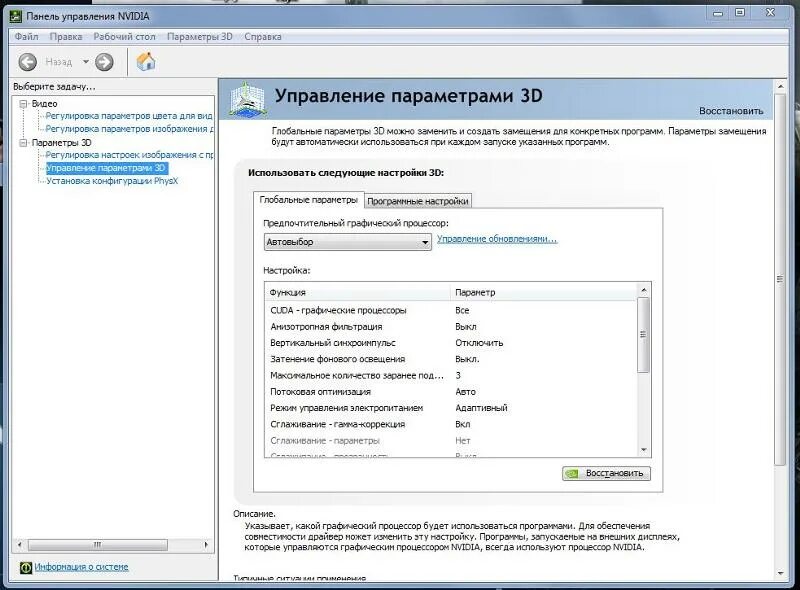The image size is (800, 590).
Task: Open the Автовыбор graphics processor dropdown
Action: 347,242
